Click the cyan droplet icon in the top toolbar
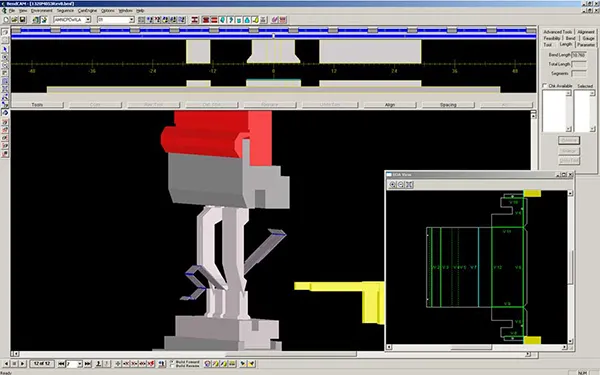 (x=247, y=20)
